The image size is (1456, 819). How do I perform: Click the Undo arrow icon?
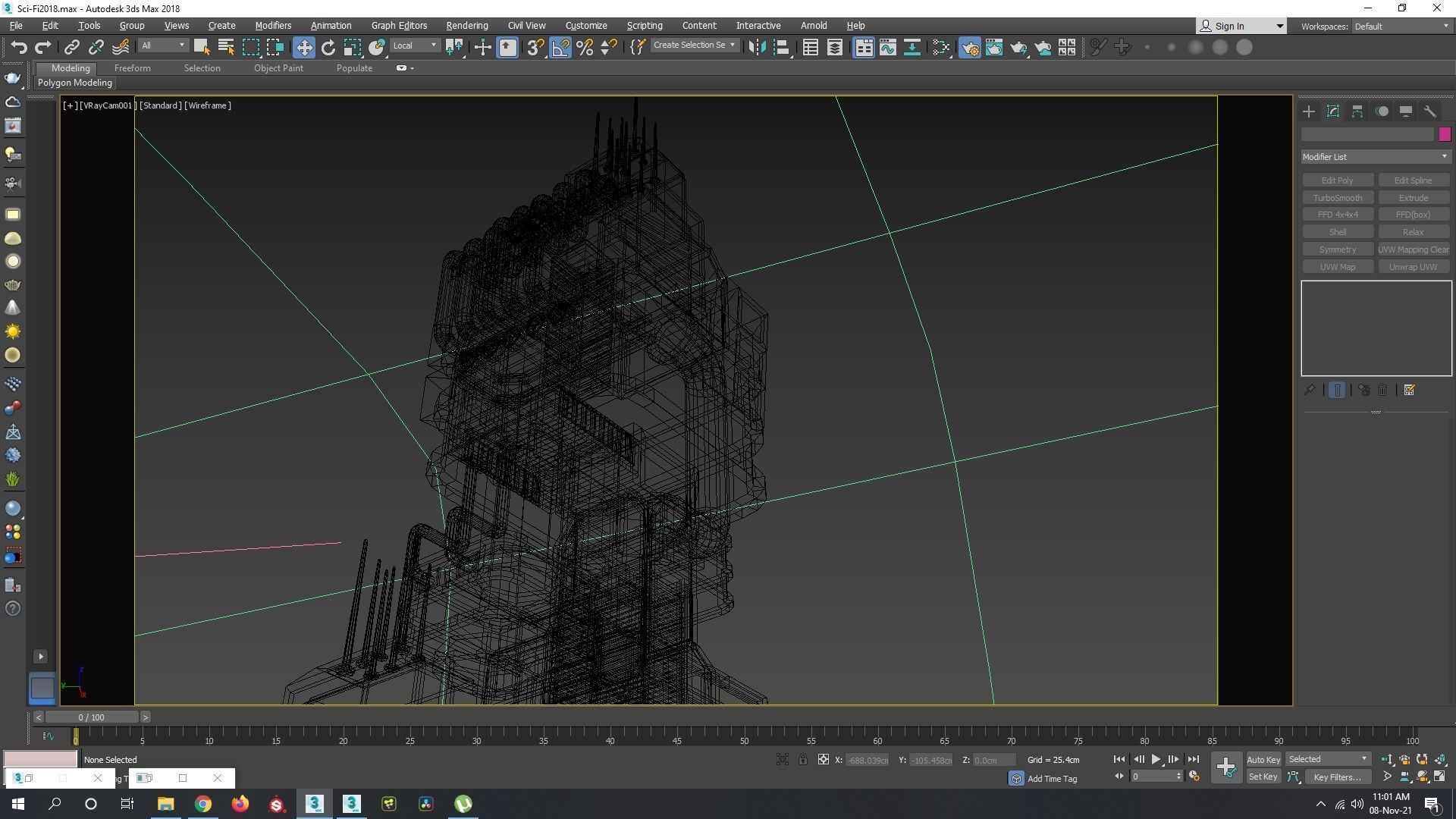coord(18,48)
